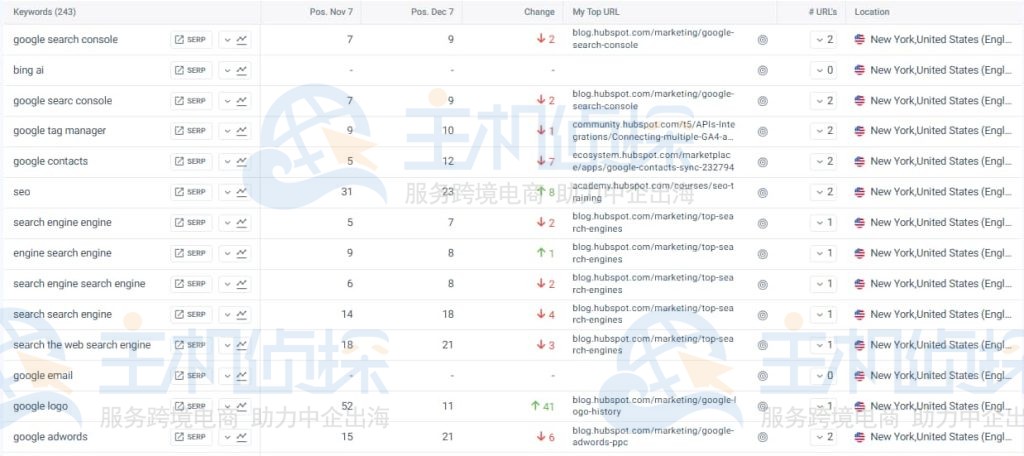Sort by My Top URL column header
This screenshot has height=456, width=1024.
[596, 12]
